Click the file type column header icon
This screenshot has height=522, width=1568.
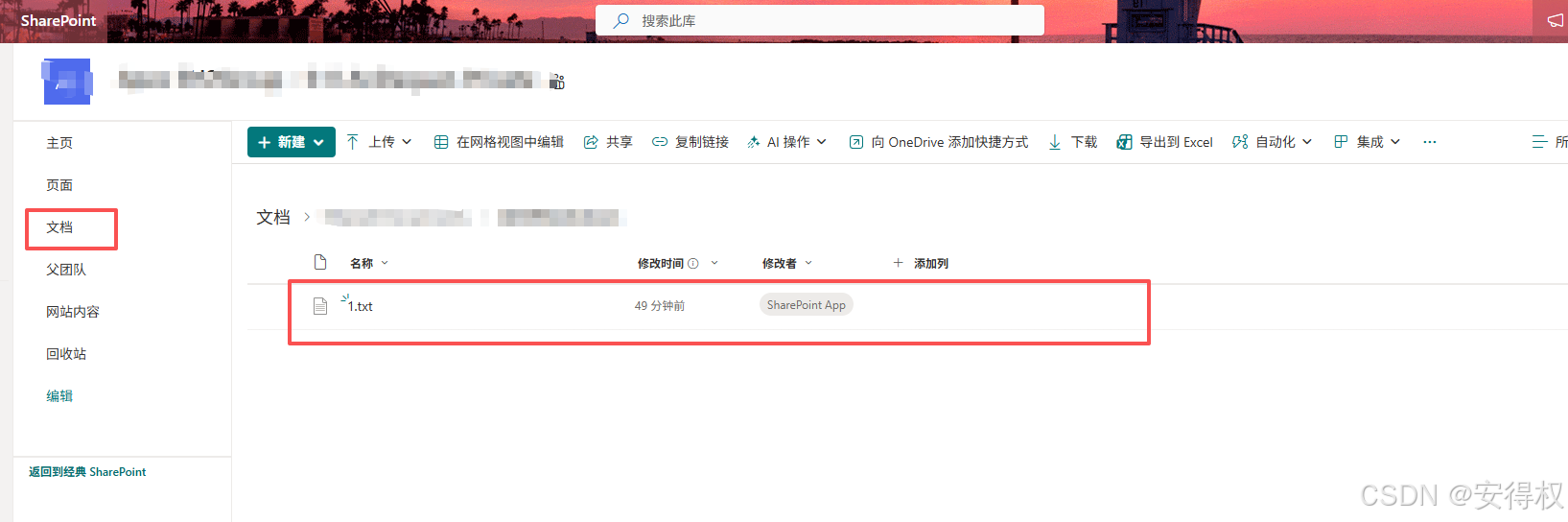pos(320,262)
